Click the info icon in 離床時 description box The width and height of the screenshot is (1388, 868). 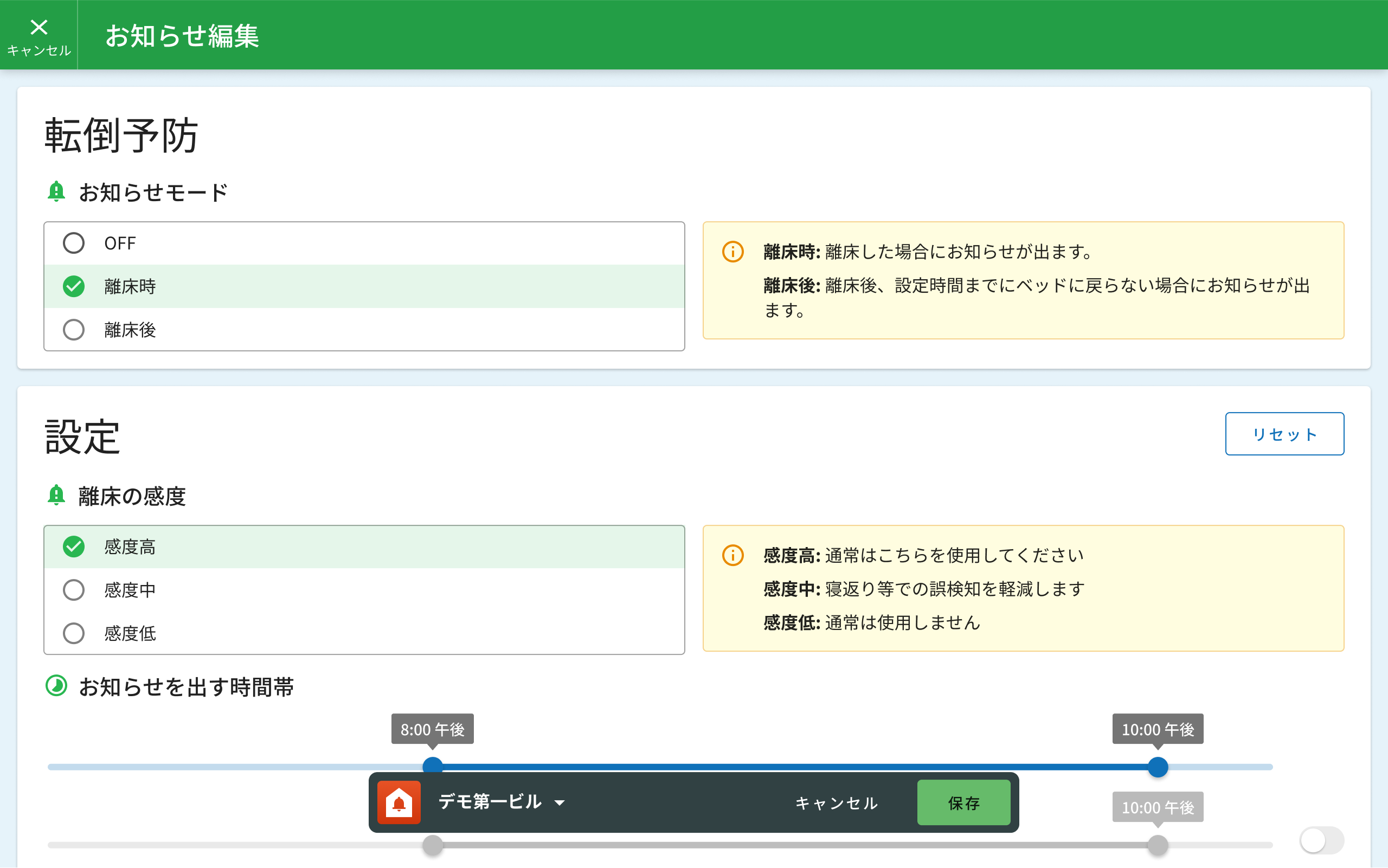click(x=732, y=252)
